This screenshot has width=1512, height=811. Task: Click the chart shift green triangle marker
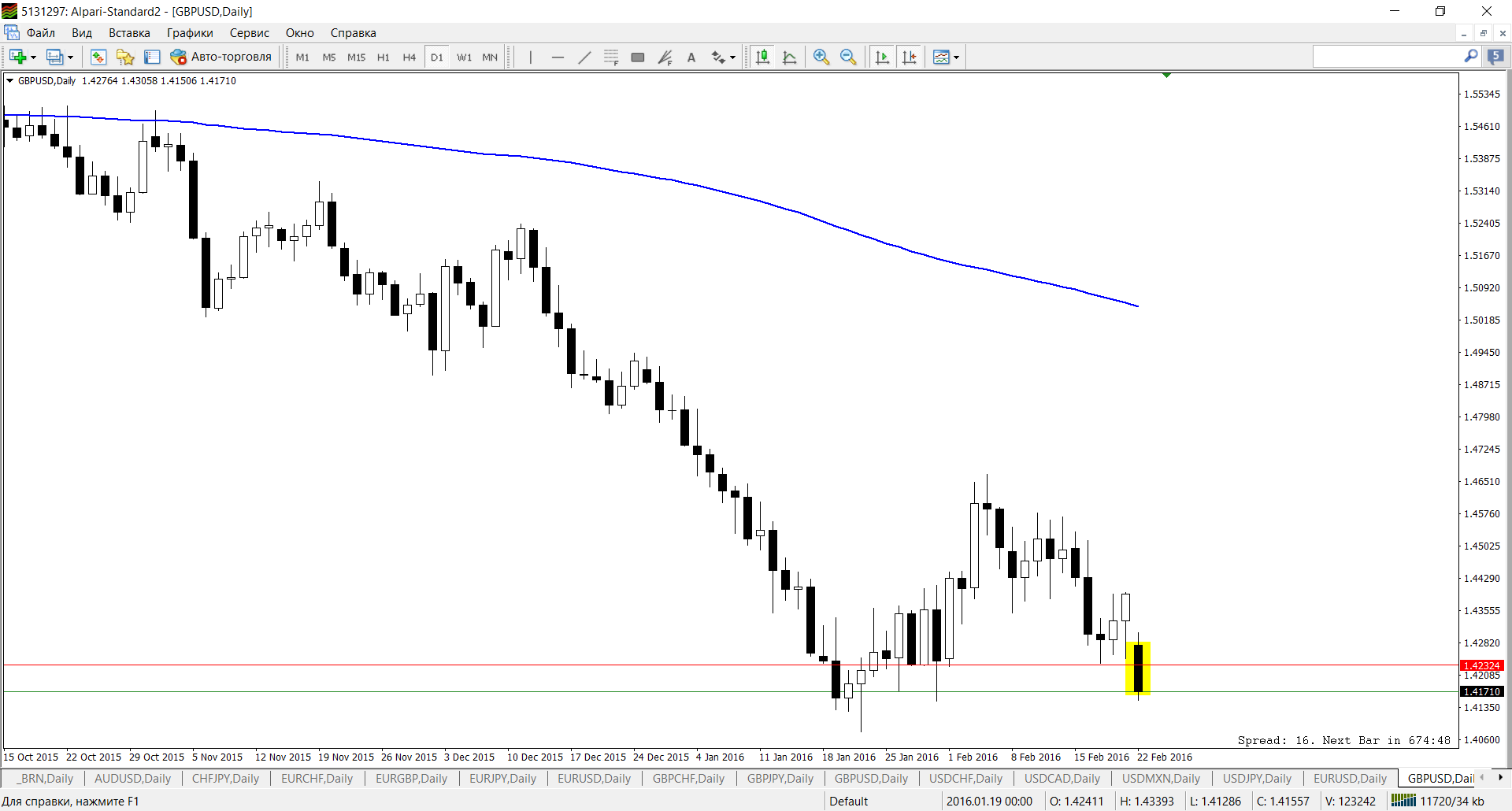(x=1166, y=76)
